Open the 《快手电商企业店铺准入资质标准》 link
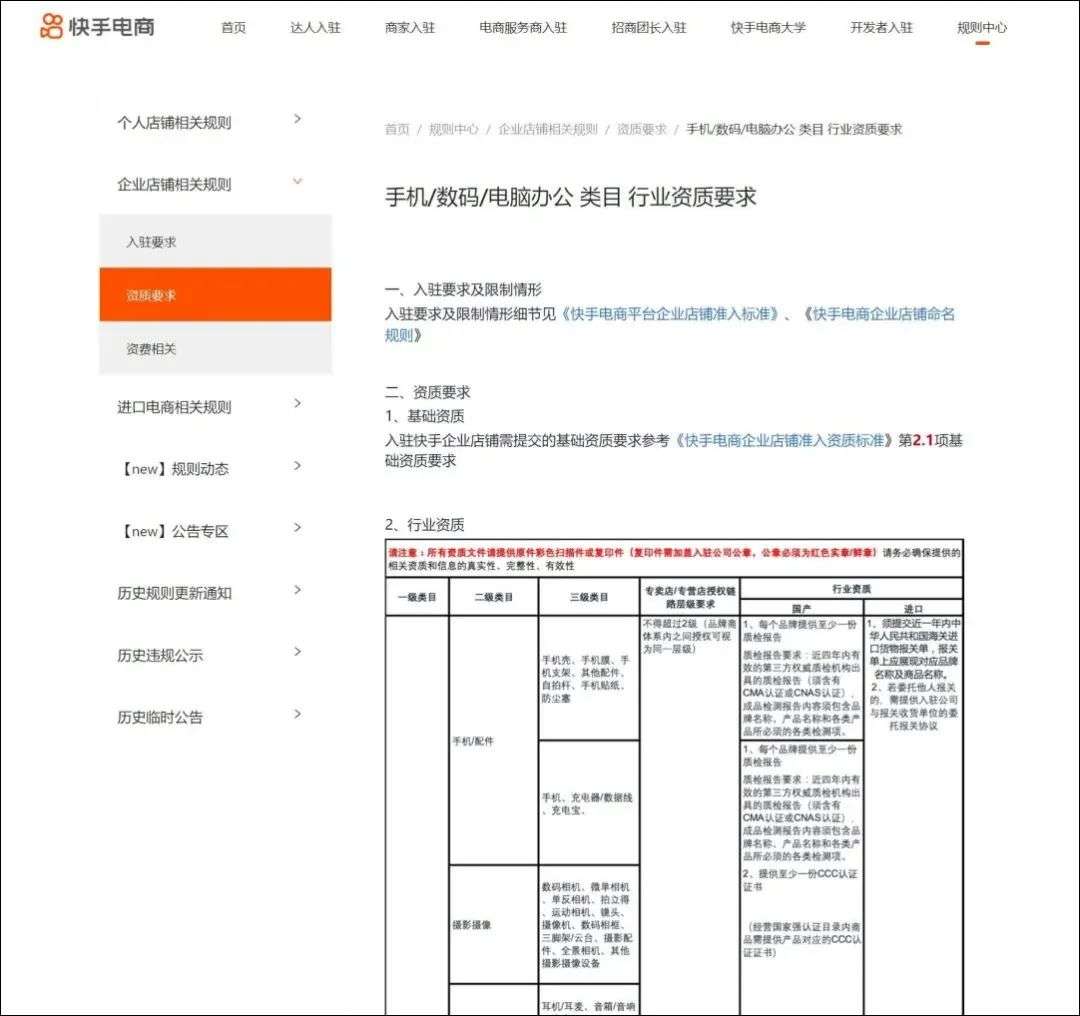Image resolution: width=1080 pixels, height=1016 pixels. [x=783, y=440]
